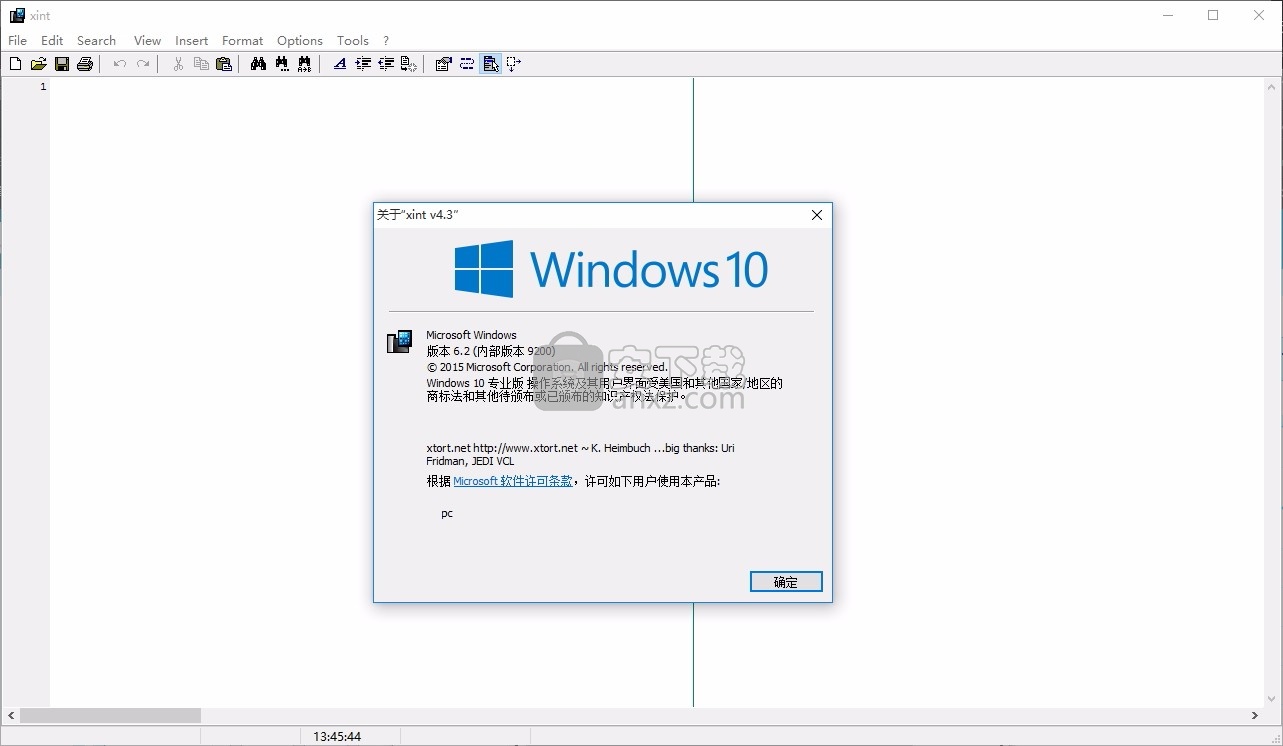Click the "版本 6.2 (内部版本 9200)" text
The image size is (1283, 746).
pyautogui.click(x=491, y=351)
